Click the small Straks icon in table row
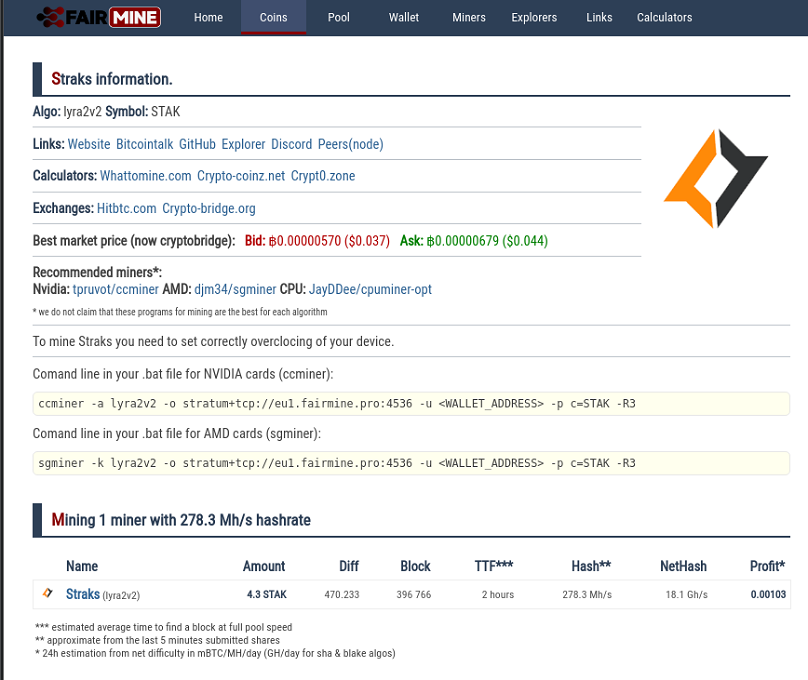Viewport: 808px width, 680px height. tap(47, 593)
